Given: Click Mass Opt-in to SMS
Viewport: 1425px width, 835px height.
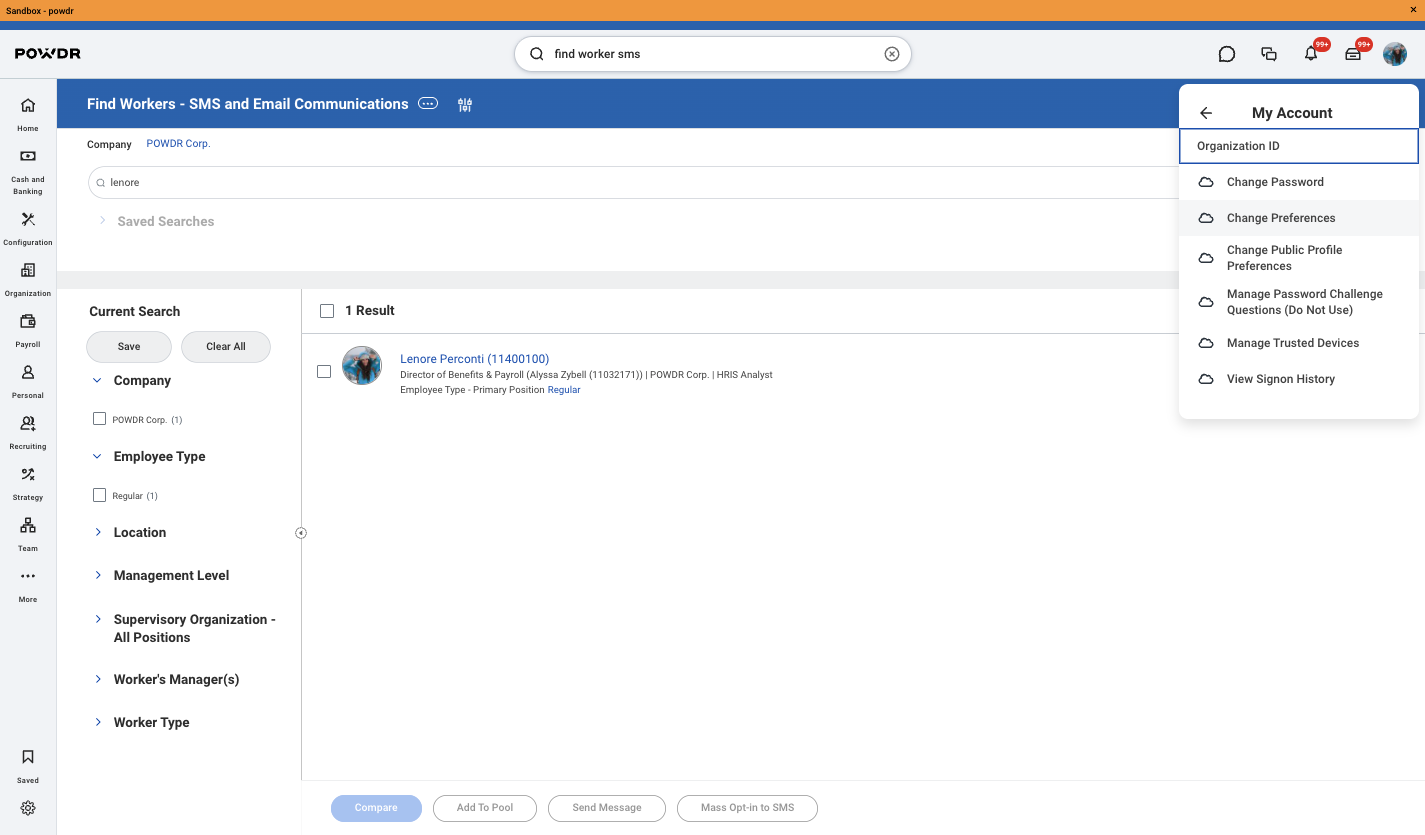Looking at the screenshot, I should coord(747,808).
